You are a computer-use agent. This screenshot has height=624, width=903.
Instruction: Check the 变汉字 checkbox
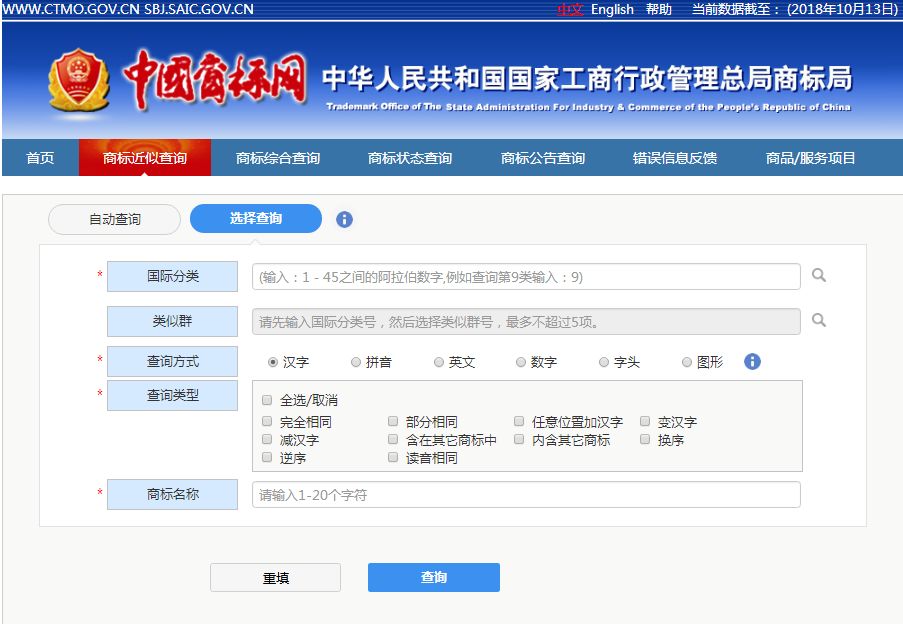tap(645, 421)
